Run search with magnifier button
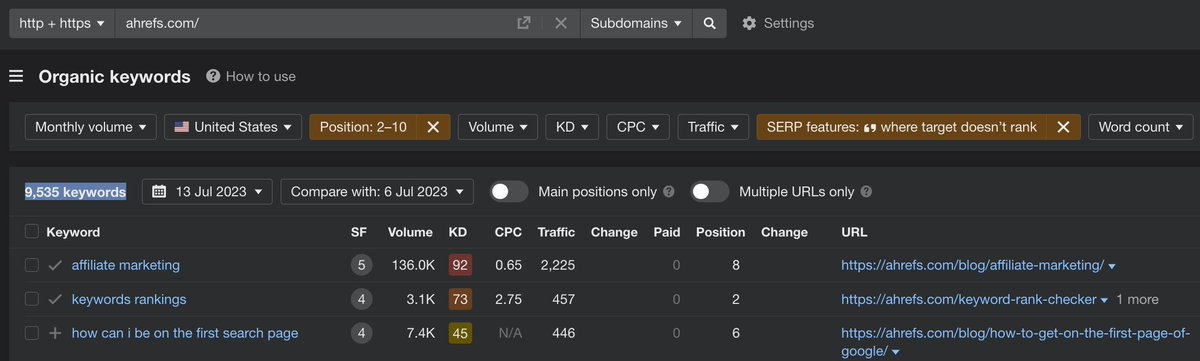This screenshot has width=1200, height=361. [x=709, y=23]
